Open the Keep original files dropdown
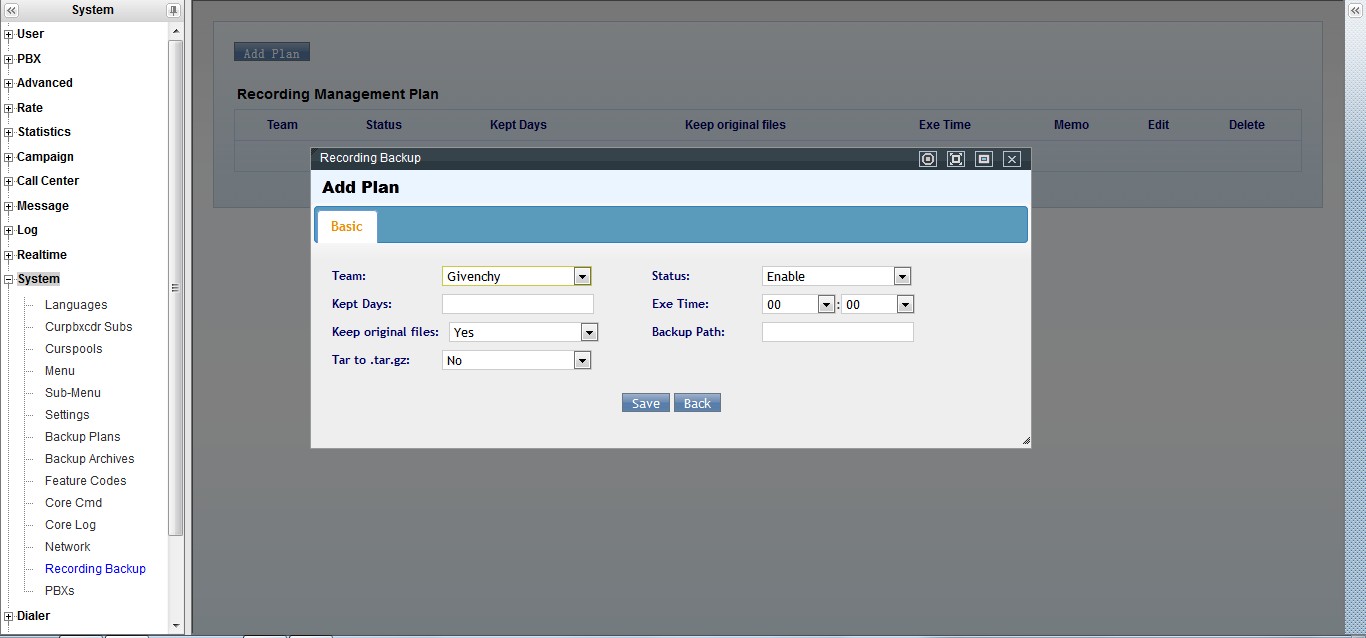The width and height of the screenshot is (1366, 638). pos(589,333)
